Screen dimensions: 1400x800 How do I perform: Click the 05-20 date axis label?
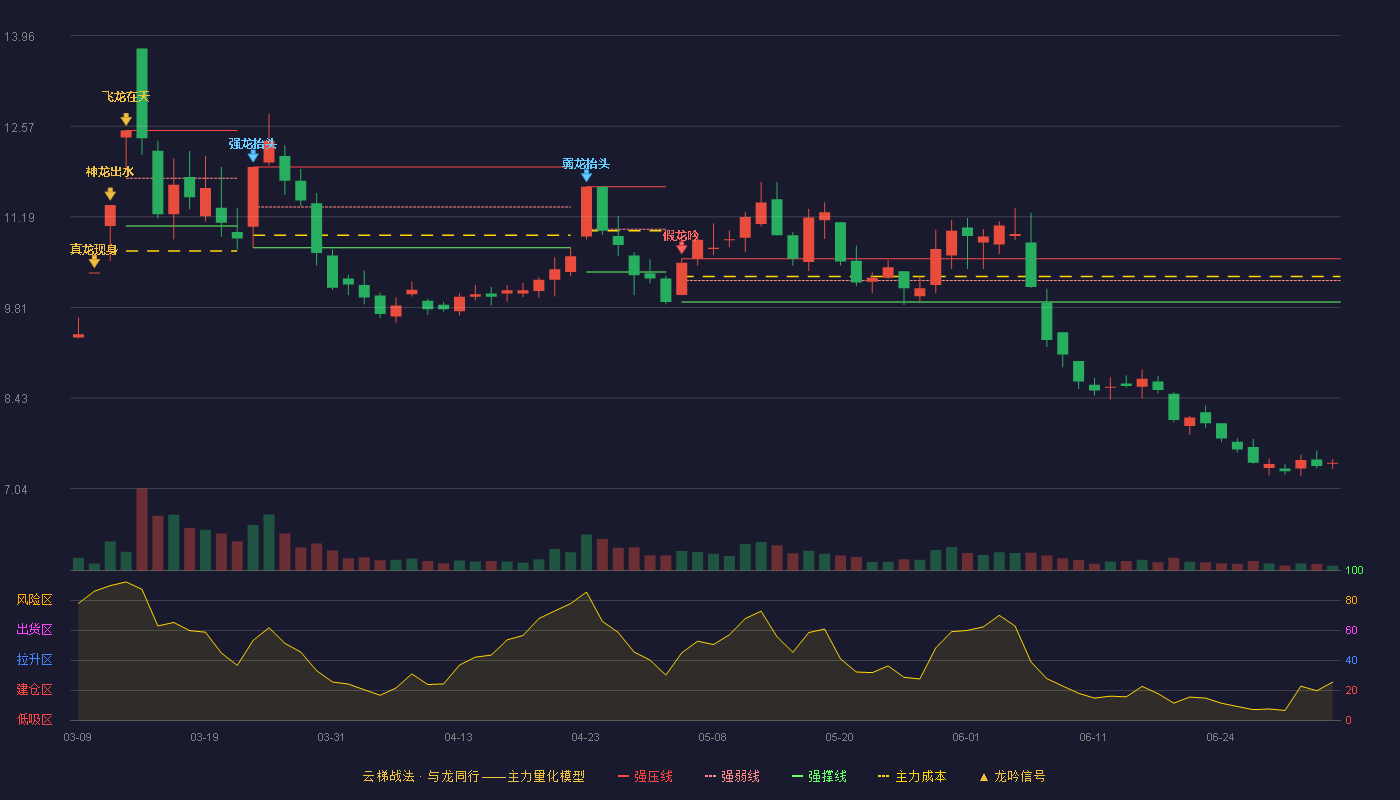point(839,737)
